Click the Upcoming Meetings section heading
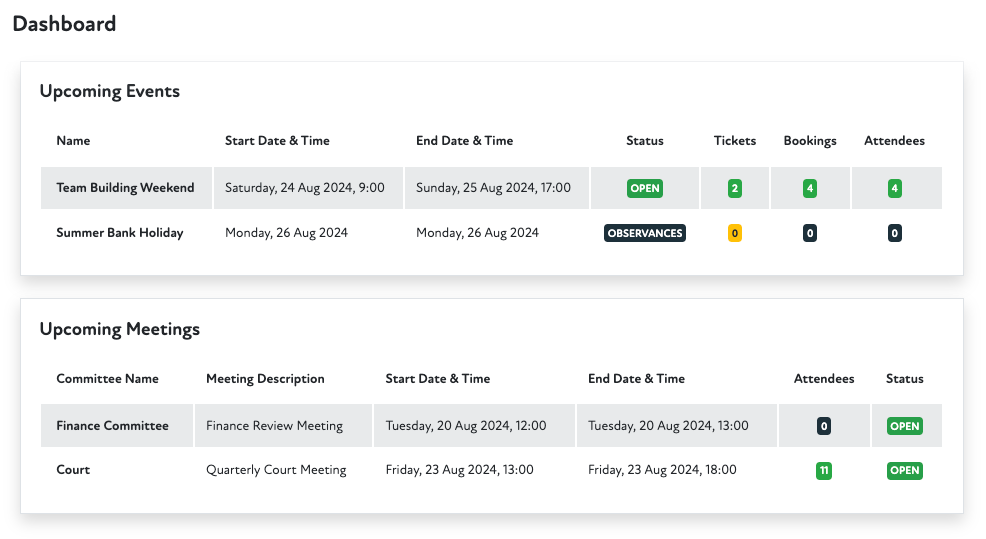Viewport: 986px width, 539px height. click(x=120, y=329)
